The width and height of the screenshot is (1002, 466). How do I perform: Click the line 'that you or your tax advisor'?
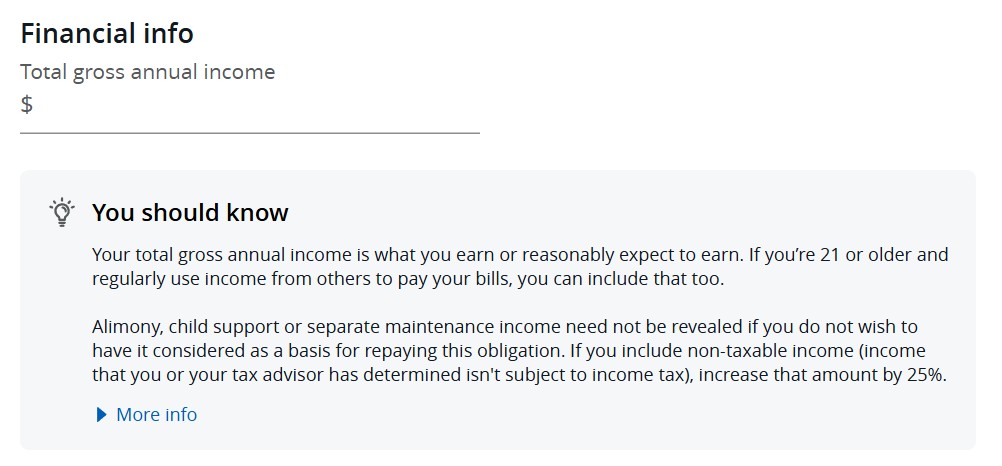coord(519,375)
